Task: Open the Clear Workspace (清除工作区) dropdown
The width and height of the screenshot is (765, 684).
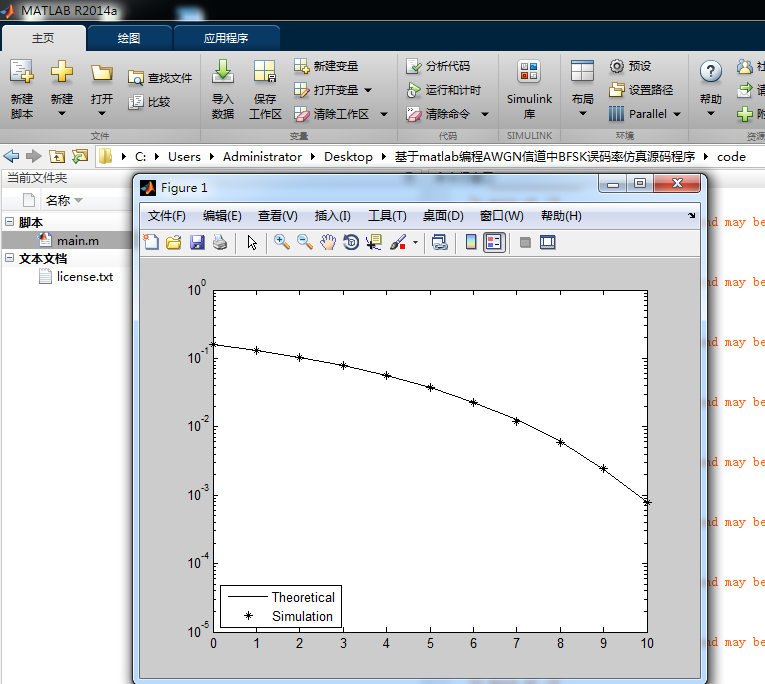Action: [384, 114]
